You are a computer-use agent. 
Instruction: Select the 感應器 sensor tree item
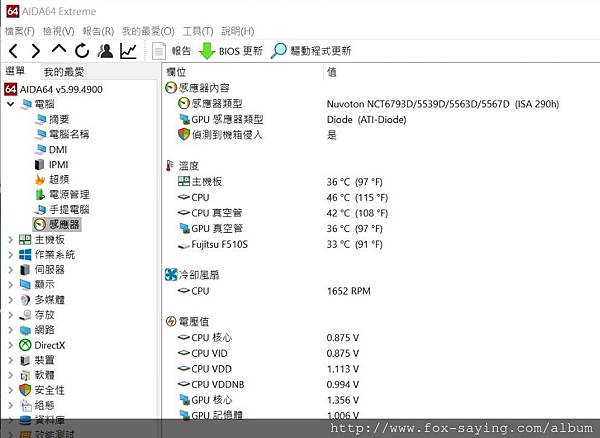click(57, 225)
